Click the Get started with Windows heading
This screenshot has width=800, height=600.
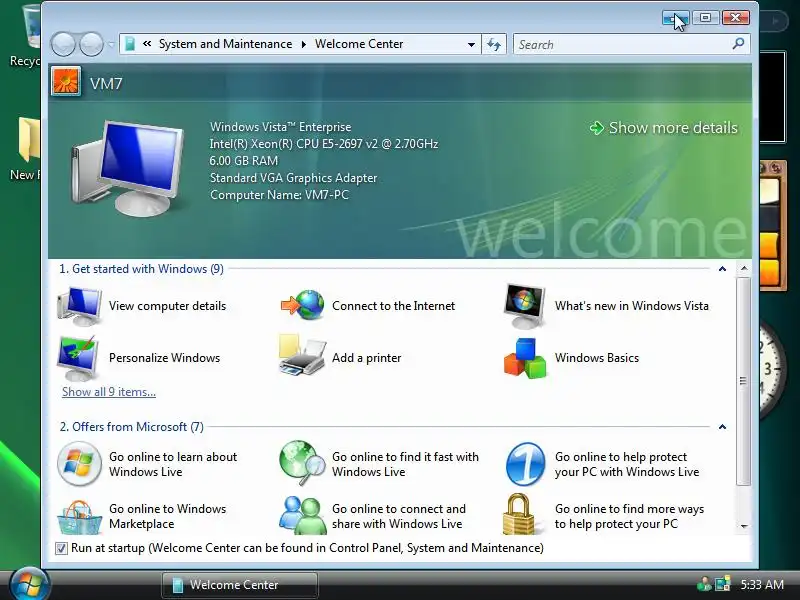point(141,269)
